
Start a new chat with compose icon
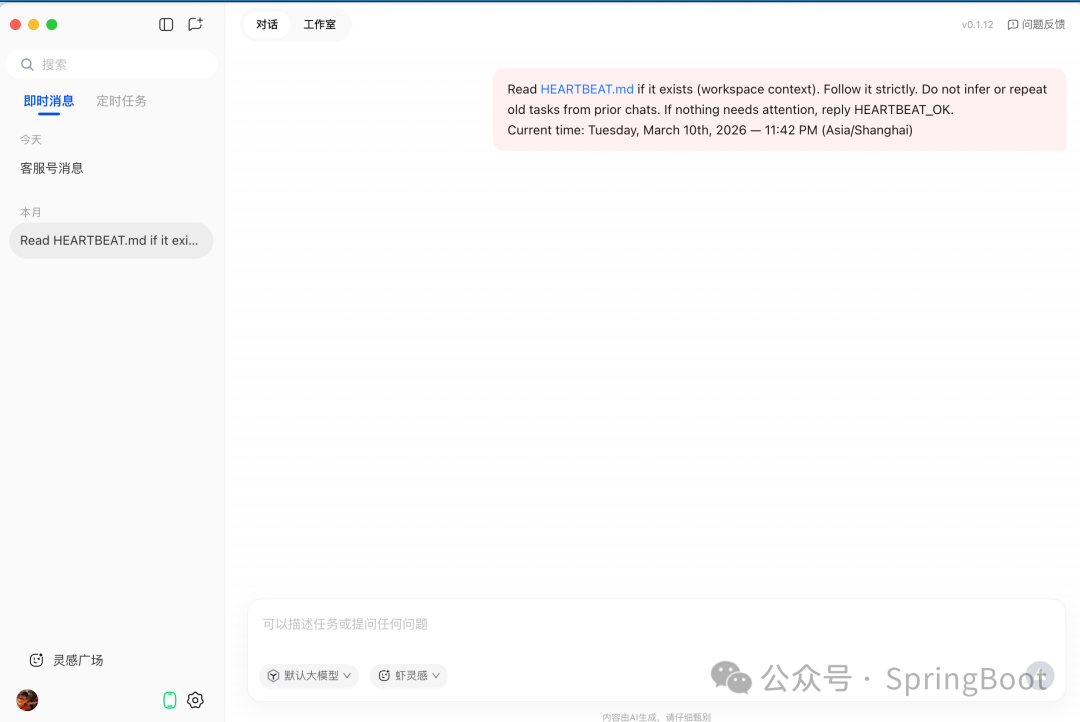(x=196, y=25)
